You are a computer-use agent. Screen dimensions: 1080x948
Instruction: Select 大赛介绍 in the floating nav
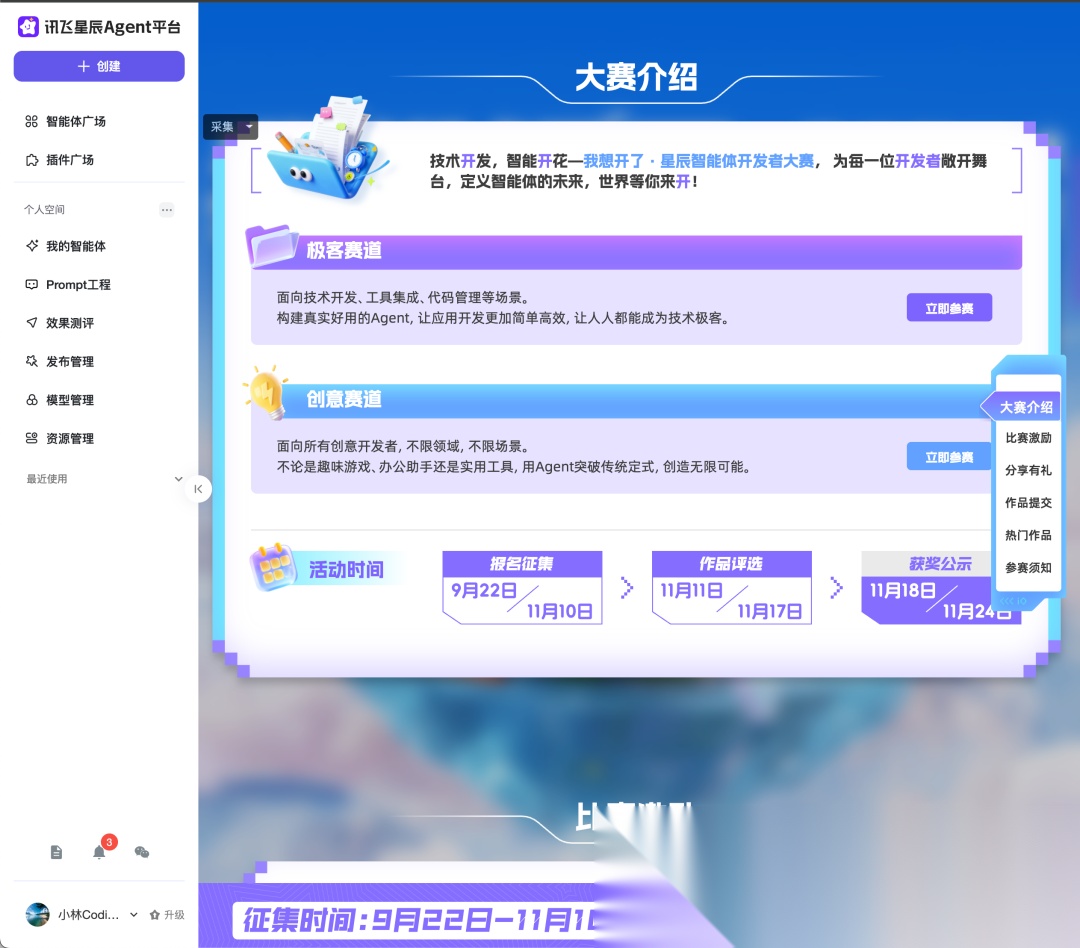click(1026, 407)
